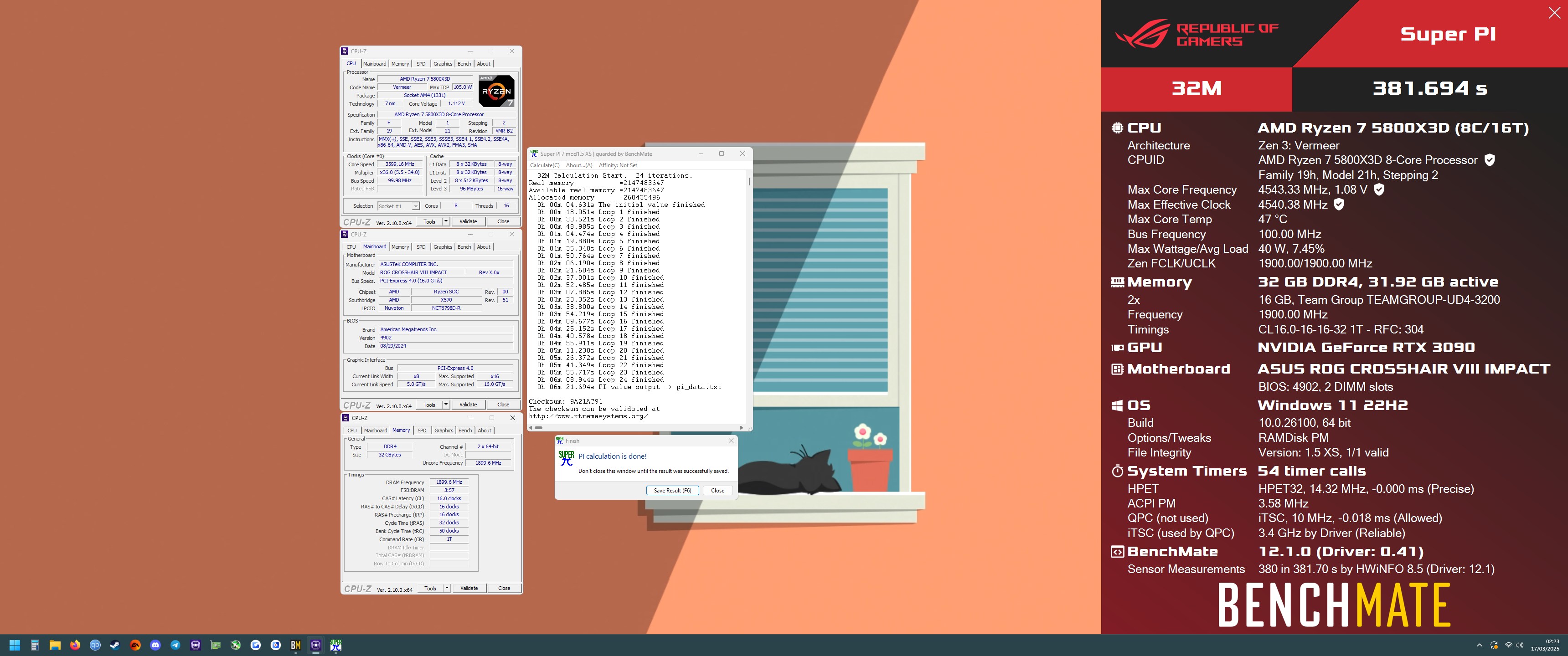The height and width of the screenshot is (656, 1568).
Task: Click the CPU chip icon in the BenchMate panel
Action: tap(1118, 128)
